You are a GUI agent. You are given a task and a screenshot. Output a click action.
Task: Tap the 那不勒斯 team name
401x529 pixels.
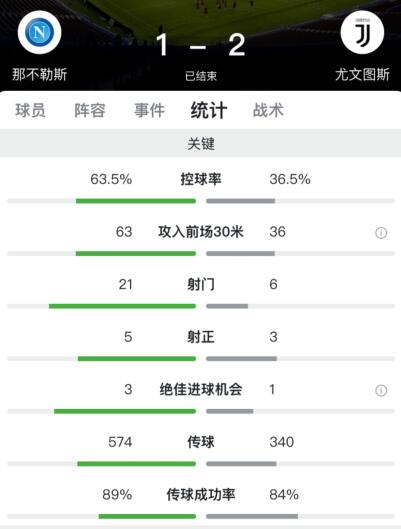click(40, 74)
